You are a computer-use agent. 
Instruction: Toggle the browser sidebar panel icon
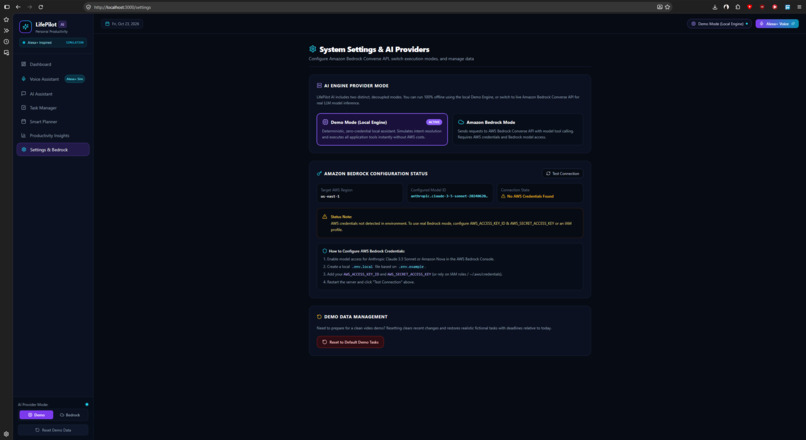(x=7, y=7)
